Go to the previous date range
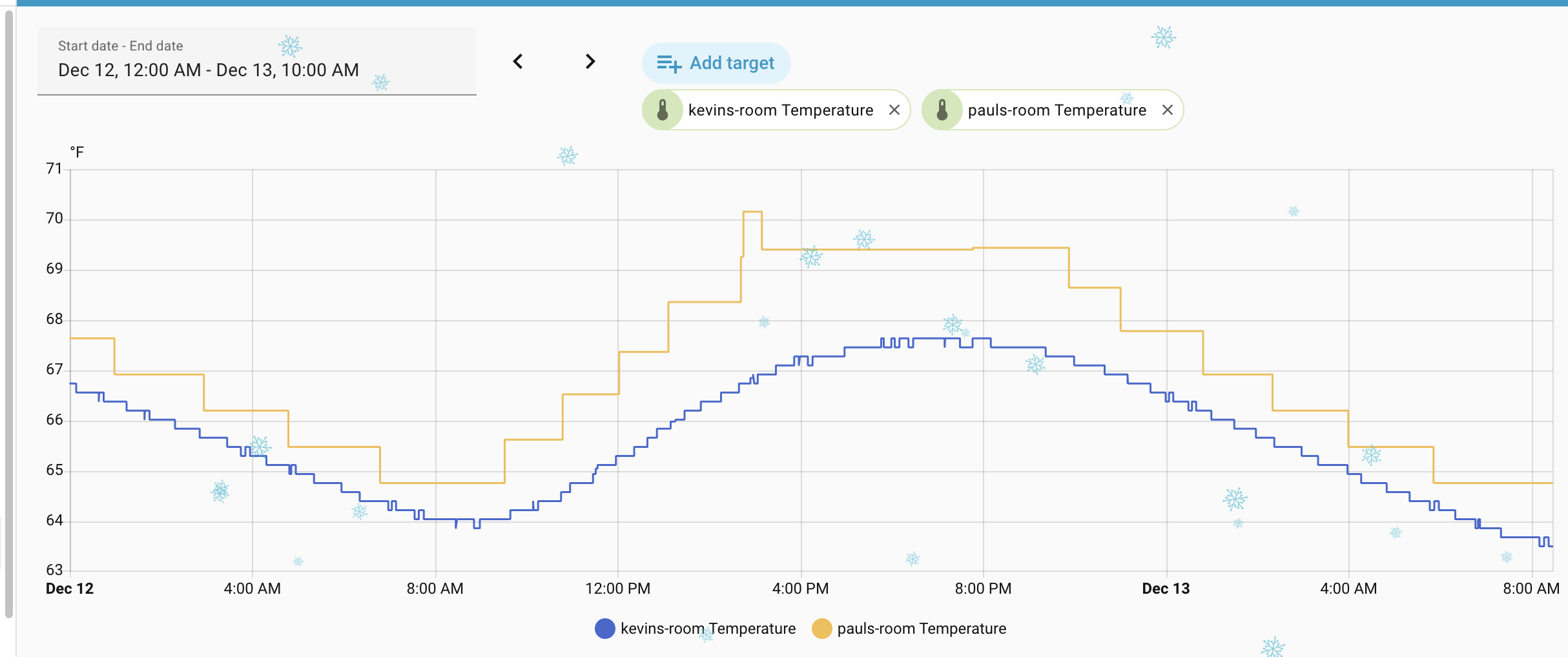This screenshot has width=1568, height=657. point(518,62)
